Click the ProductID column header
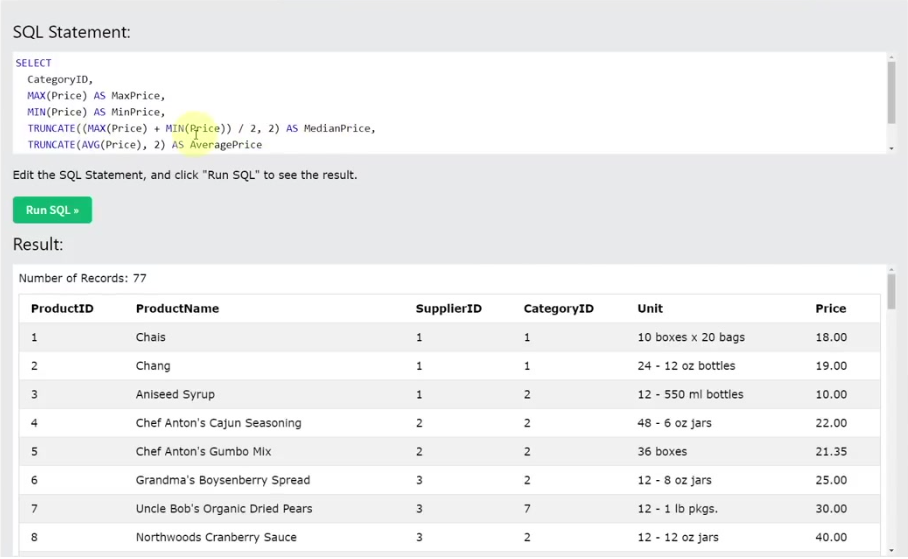This screenshot has height=559, width=908. tap(62, 309)
